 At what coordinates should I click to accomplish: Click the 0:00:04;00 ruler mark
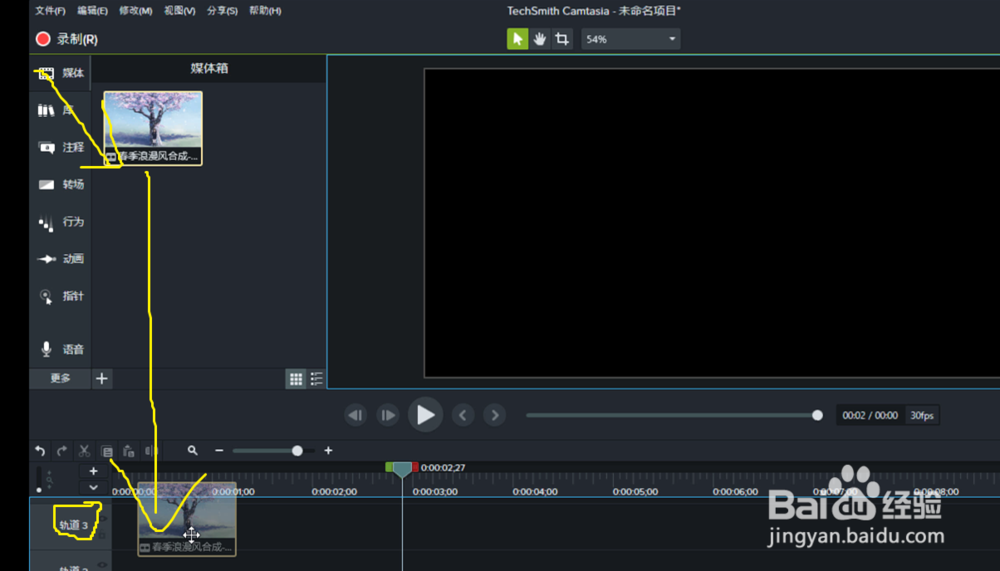pos(535,491)
